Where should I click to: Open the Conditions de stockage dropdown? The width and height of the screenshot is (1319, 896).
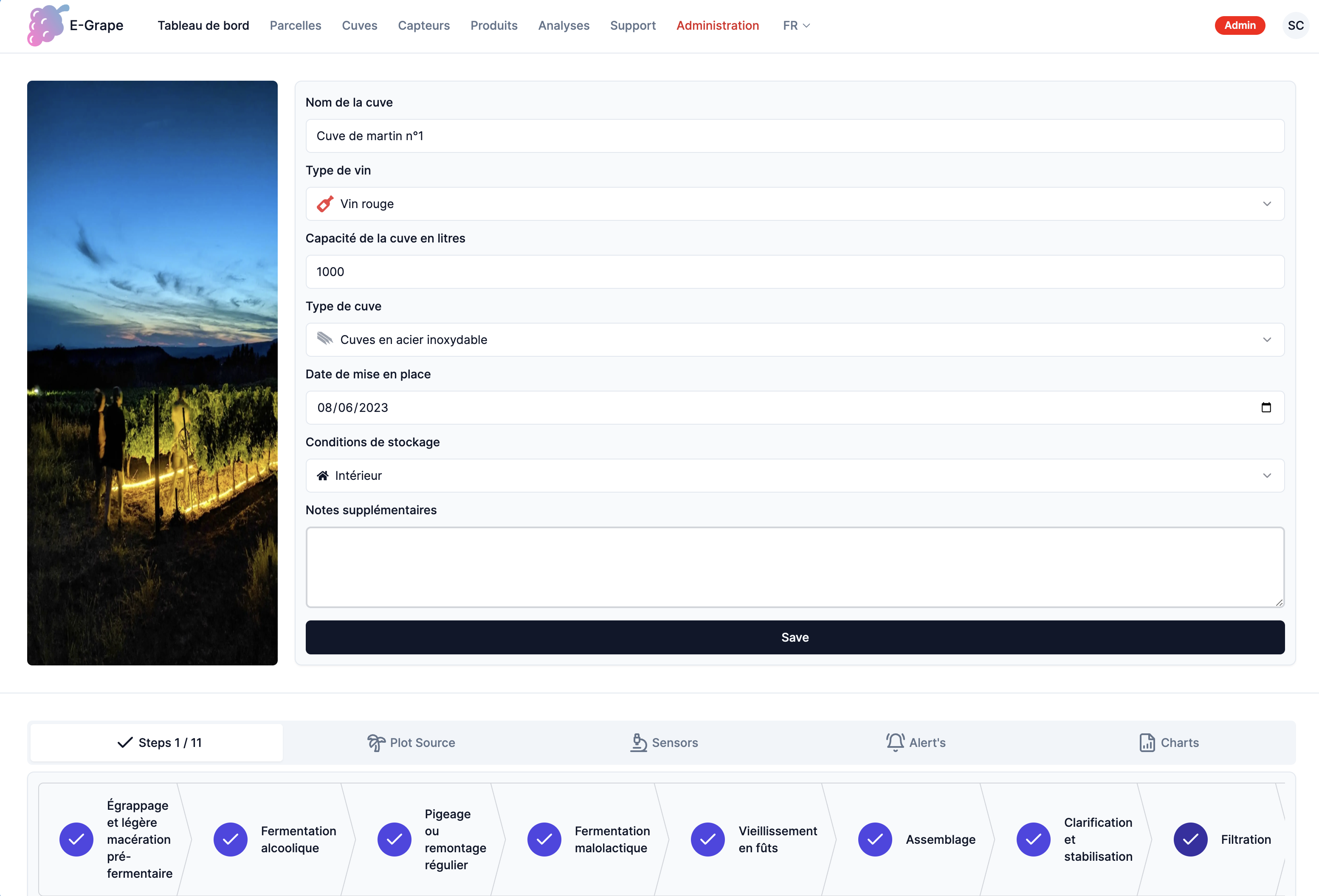795,476
